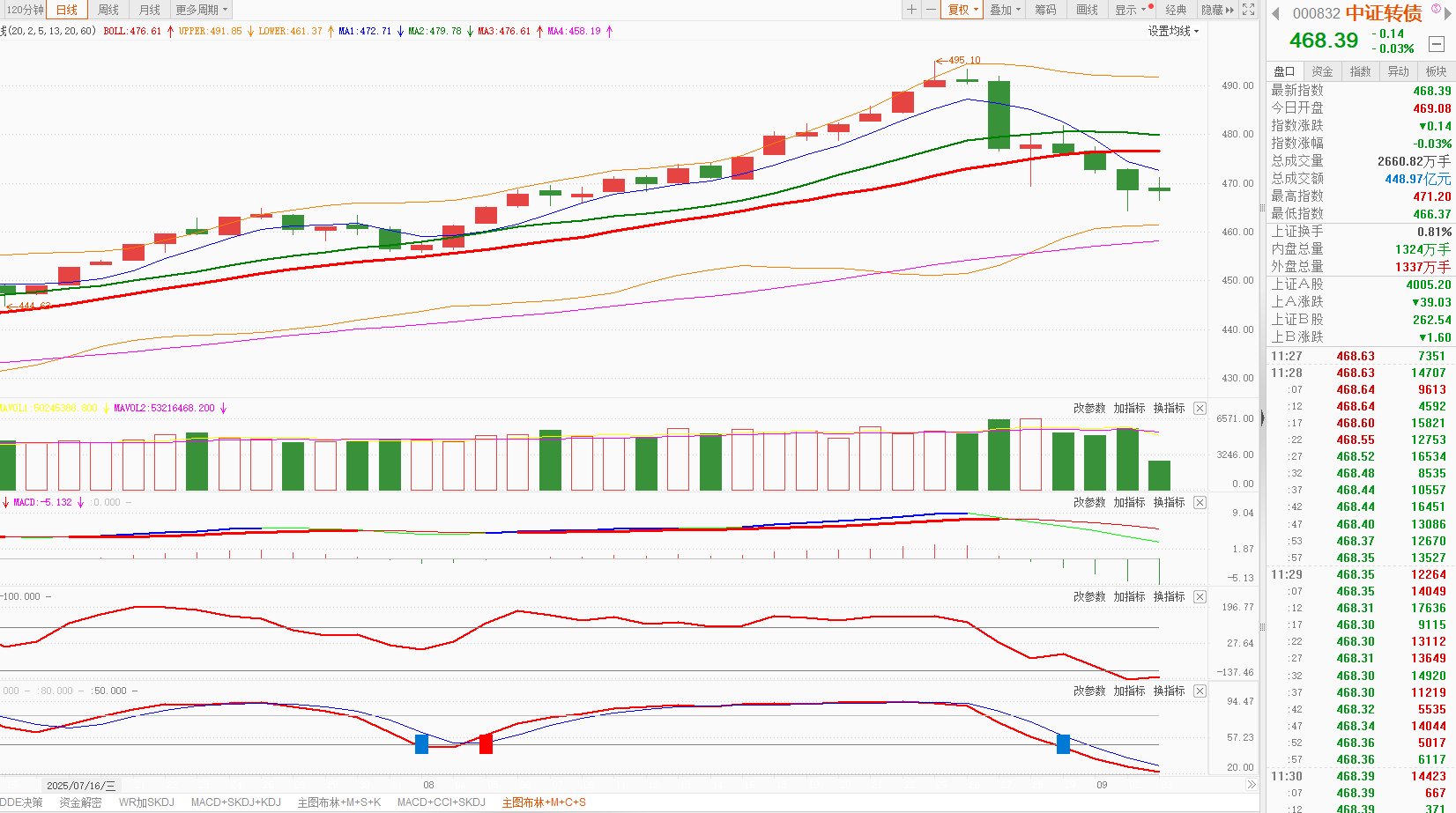Click the pink circled badge beside 中证转债
The image size is (1456, 813).
[1436, 9]
